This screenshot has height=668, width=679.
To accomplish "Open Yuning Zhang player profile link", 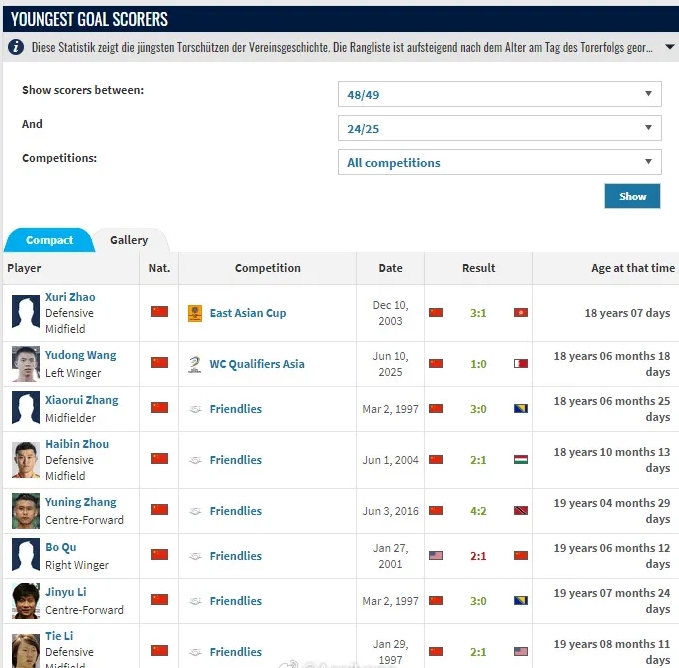I will point(81,502).
